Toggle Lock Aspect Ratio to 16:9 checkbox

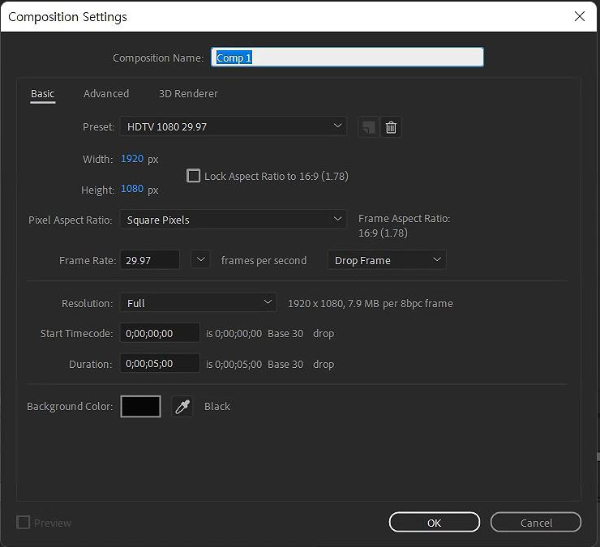pos(193,176)
